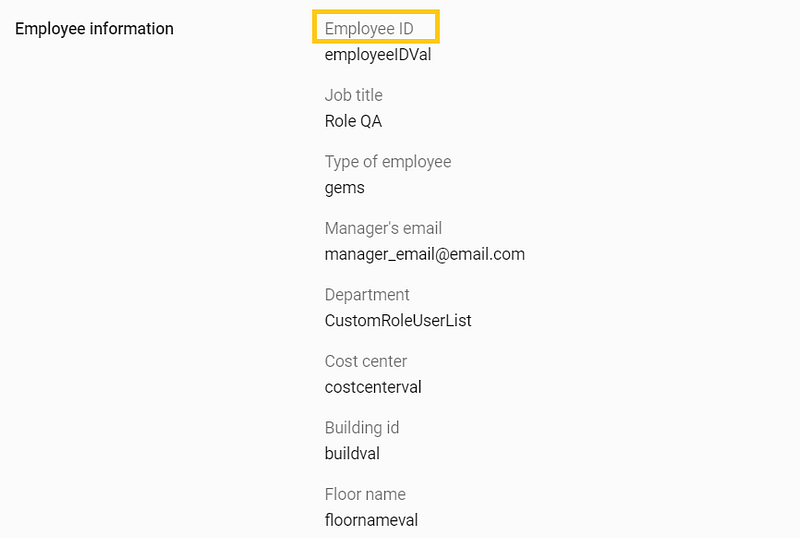The image size is (800, 538).
Task: Select the CustomRoleUserList department value
Action: click(x=398, y=321)
